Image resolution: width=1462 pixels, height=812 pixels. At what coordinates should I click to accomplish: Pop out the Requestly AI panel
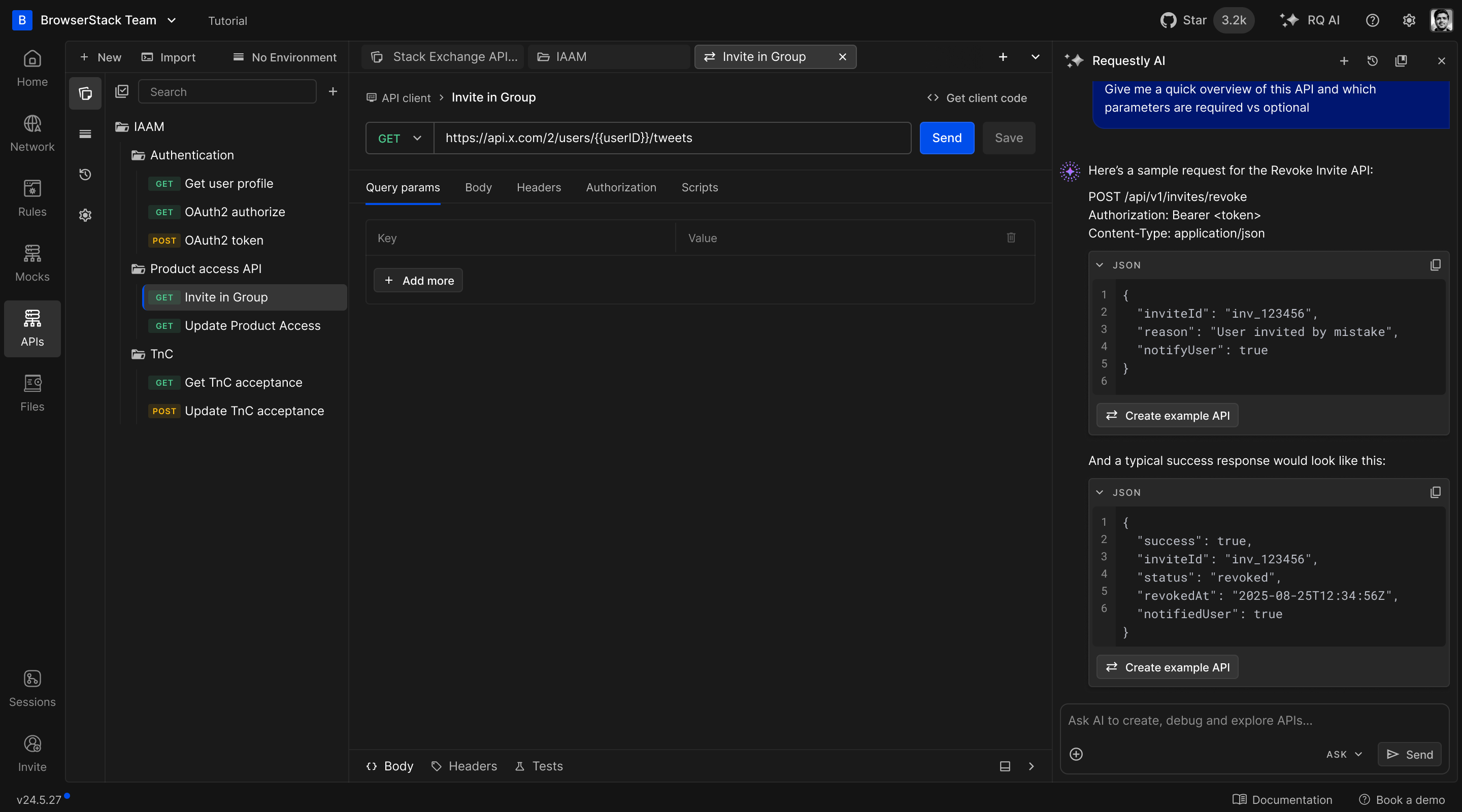[1401, 61]
